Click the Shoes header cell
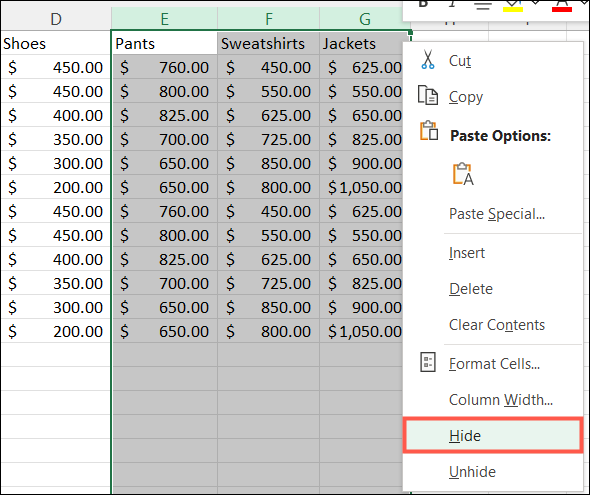 (x=56, y=43)
